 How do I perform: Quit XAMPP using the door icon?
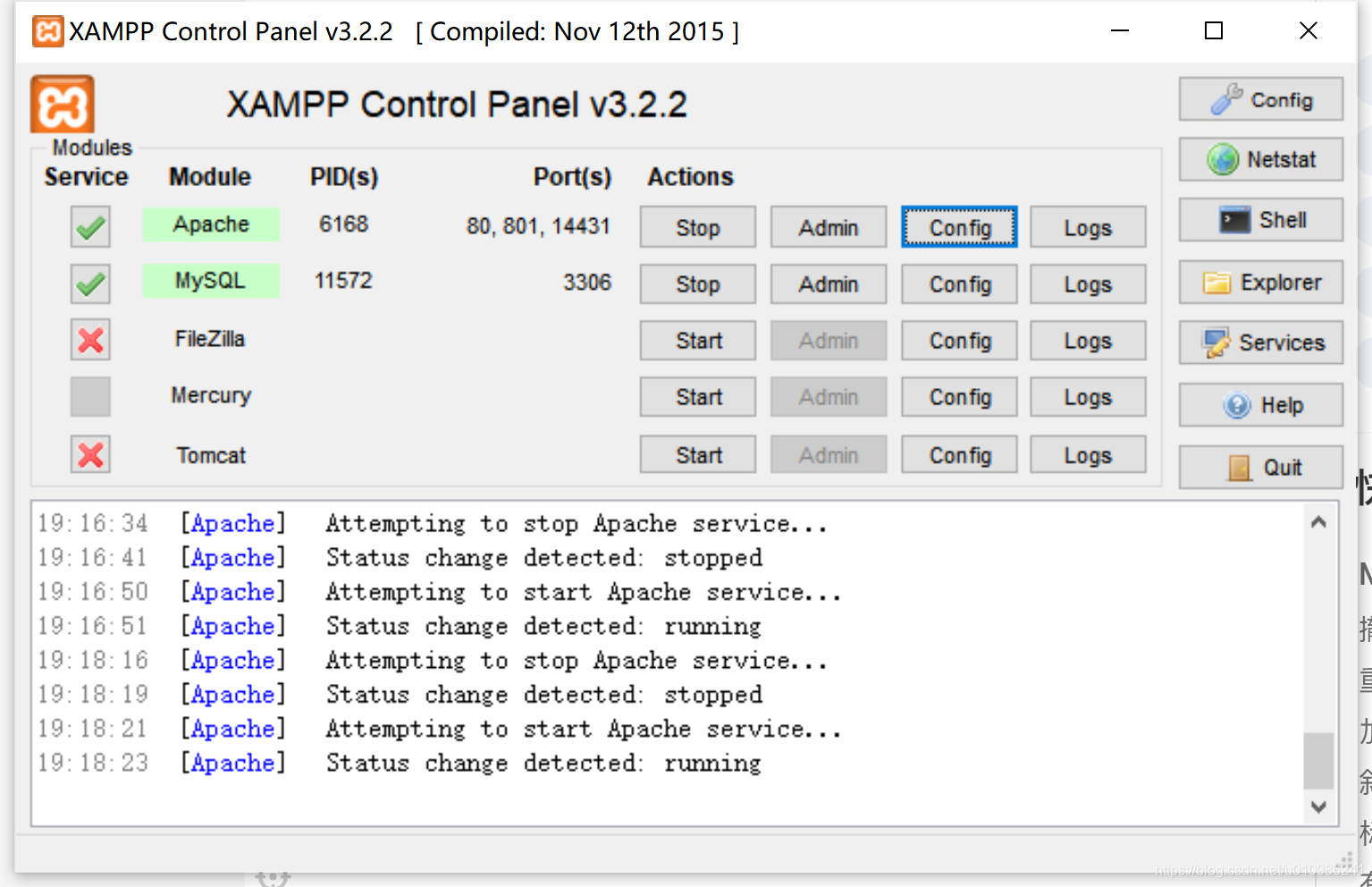click(1260, 468)
